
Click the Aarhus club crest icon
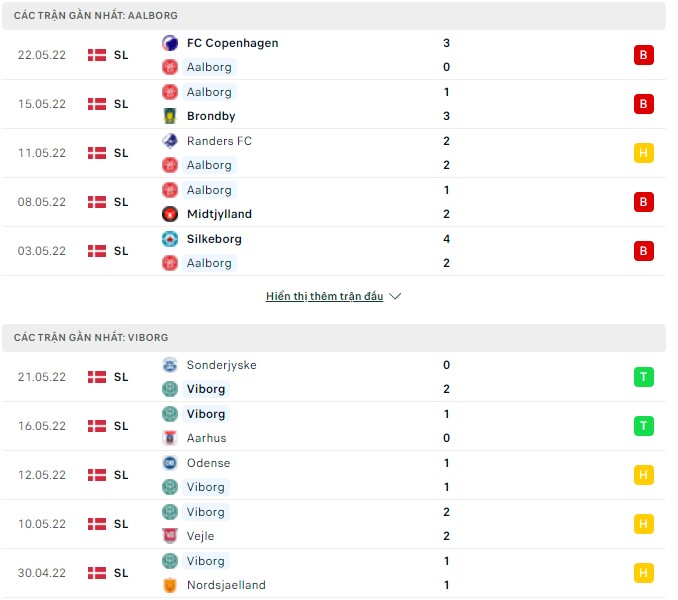point(170,438)
